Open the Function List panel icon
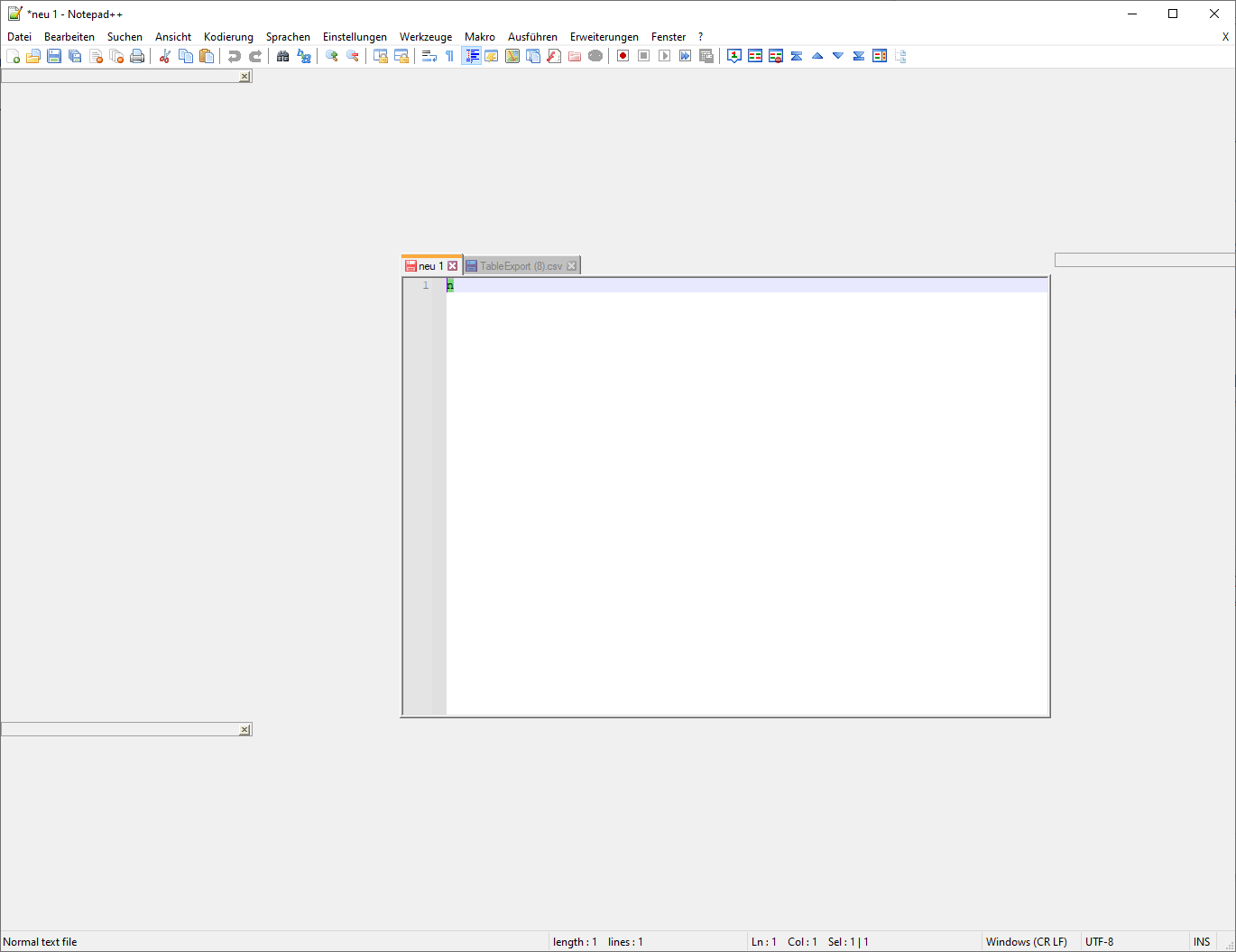The image size is (1236, 952). (554, 56)
